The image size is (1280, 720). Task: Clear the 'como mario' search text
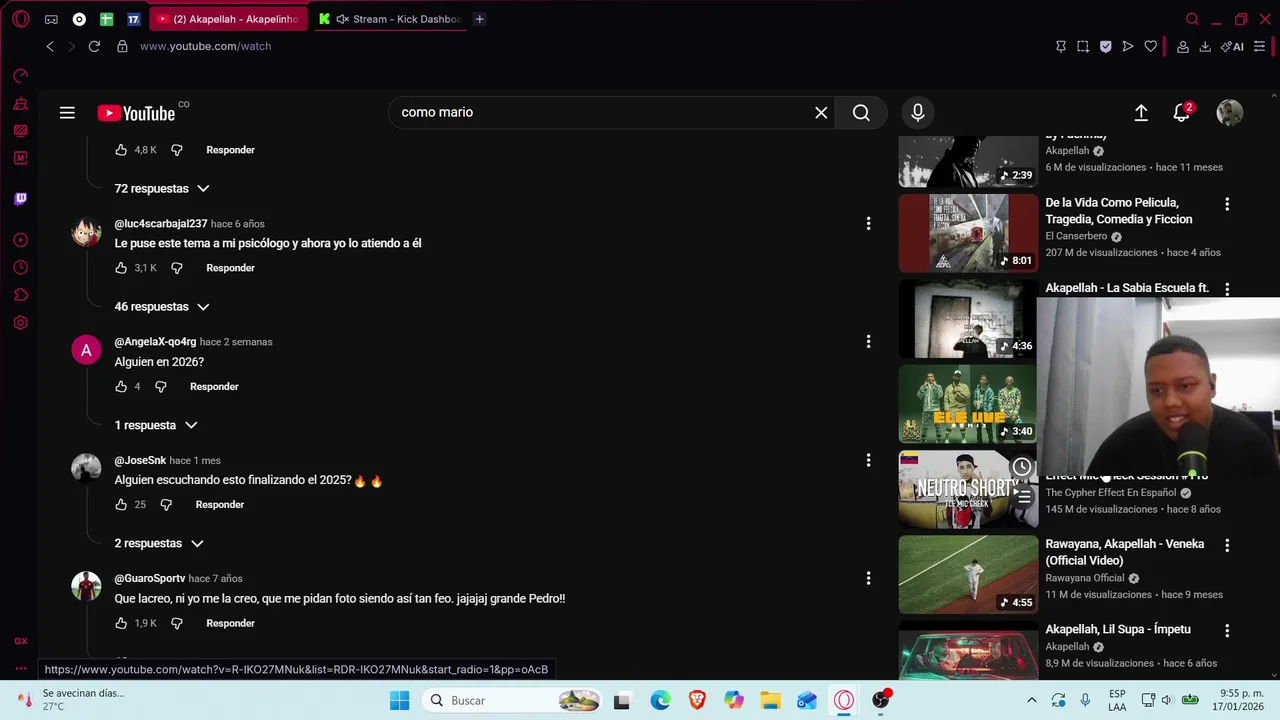pos(821,113)
